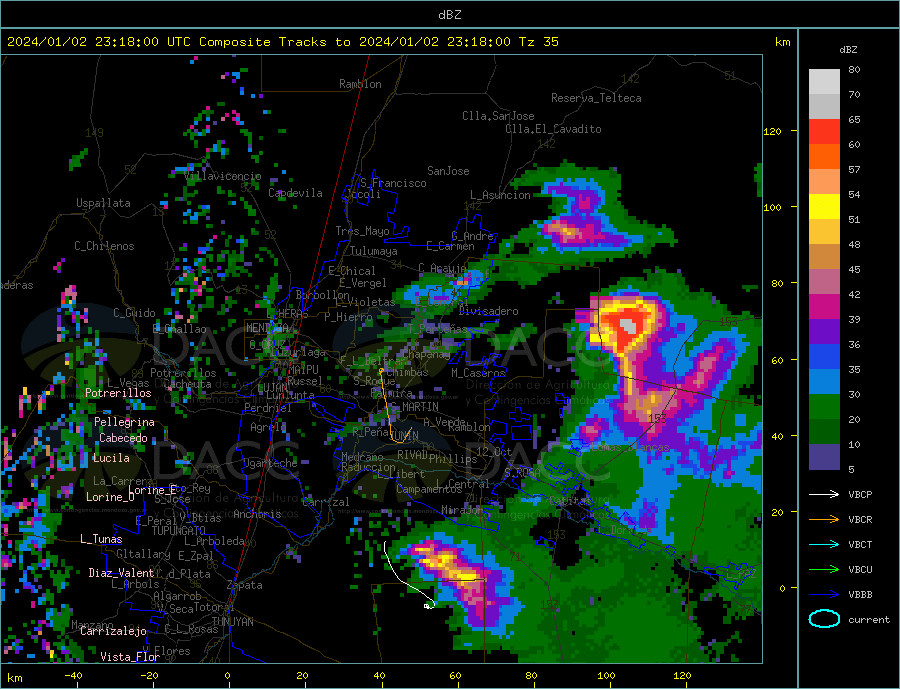Image resolution: width=900 pixels, height=689 pixels.
Task: Select the purple 36-39 dBZ color band
Action: click(x=824, y=332)
